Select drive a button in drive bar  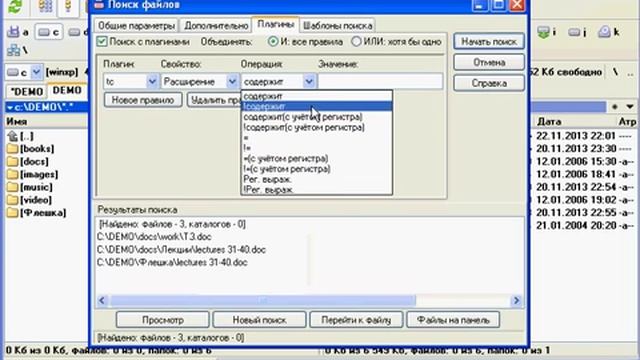[x=18, y=32]
